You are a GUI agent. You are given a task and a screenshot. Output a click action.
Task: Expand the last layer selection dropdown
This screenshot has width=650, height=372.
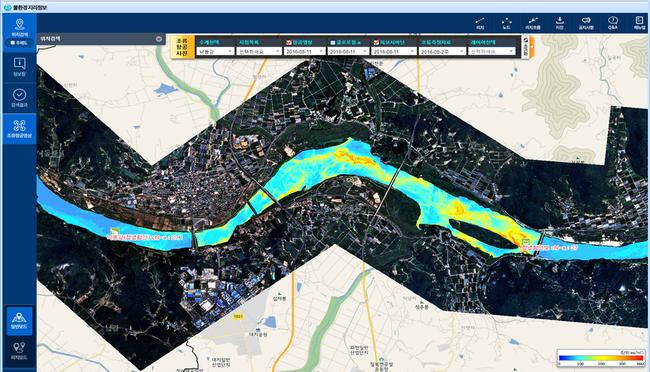coord(492,51)
